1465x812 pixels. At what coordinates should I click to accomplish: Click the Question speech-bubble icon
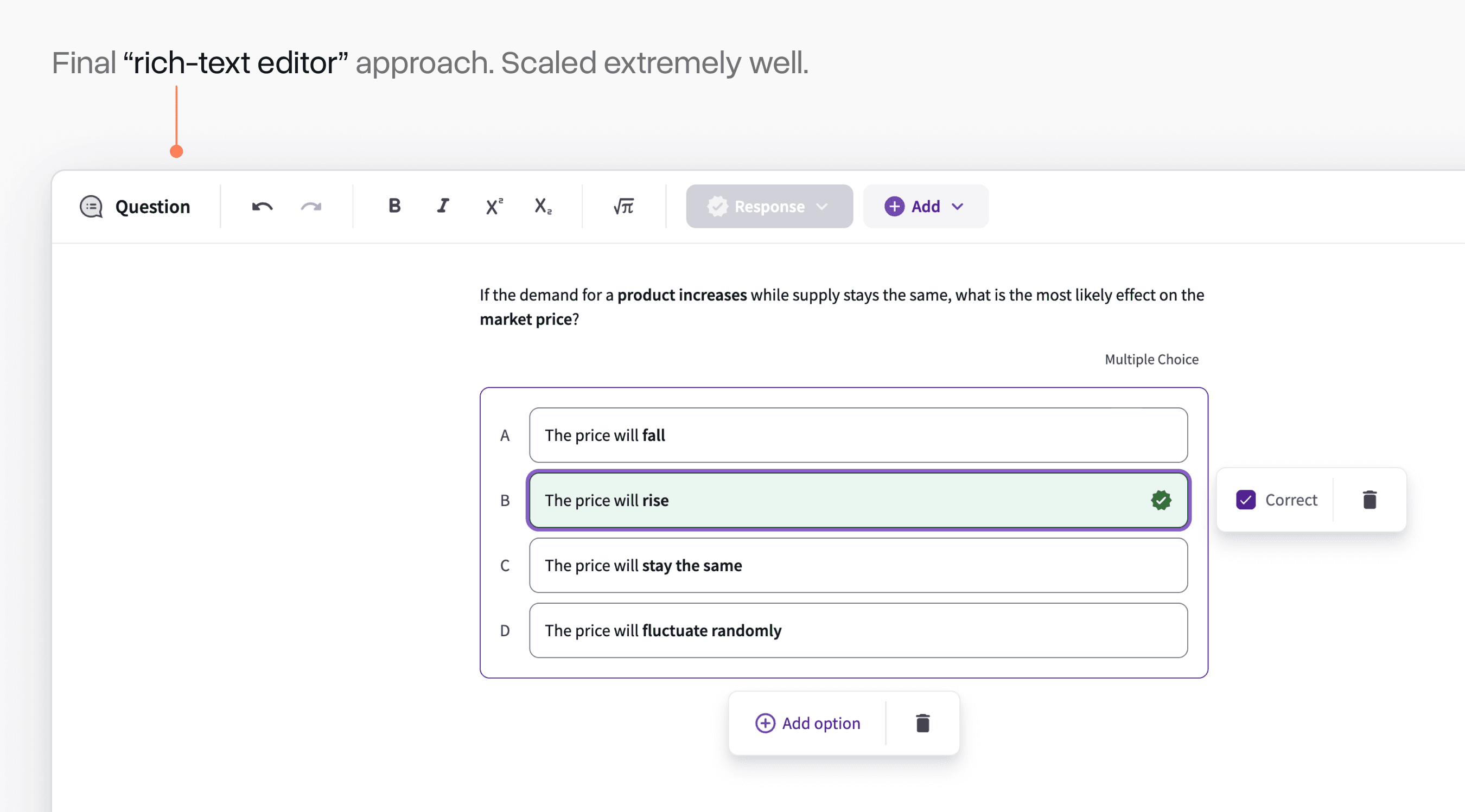[x=91, y=207]
